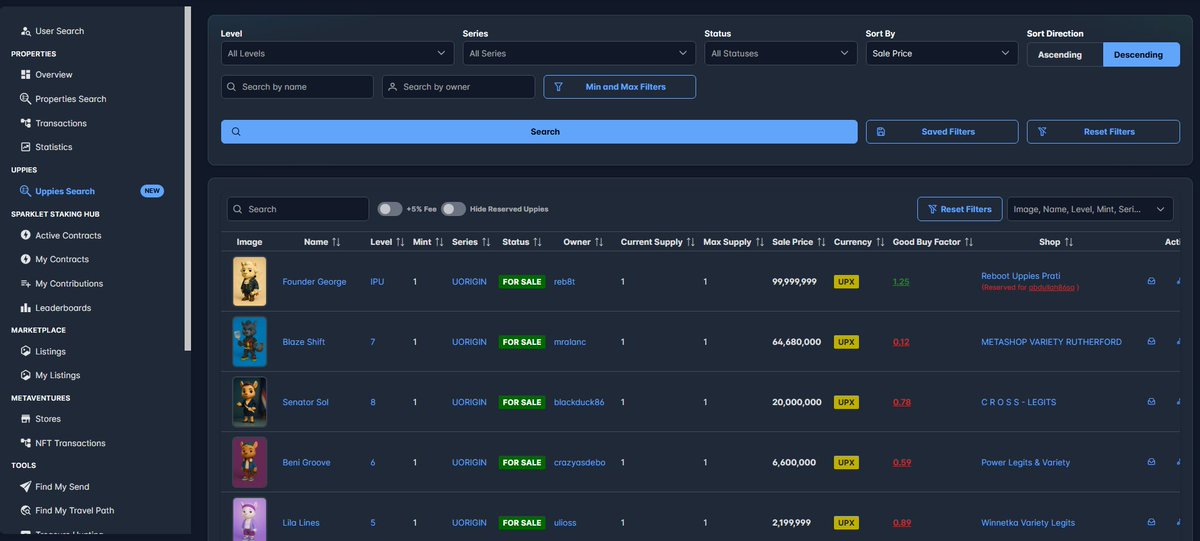The height and width of the screenshot is (541, 1200).
Task: Sort table by Sale Price column
Action: pyautogui.click(x=800, y=242)
